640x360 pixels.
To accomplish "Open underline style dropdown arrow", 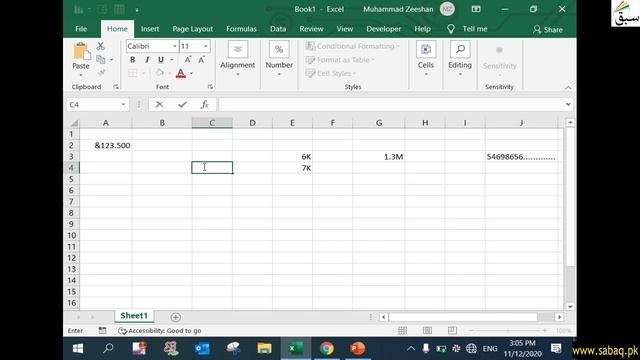I will click(172, 60).
